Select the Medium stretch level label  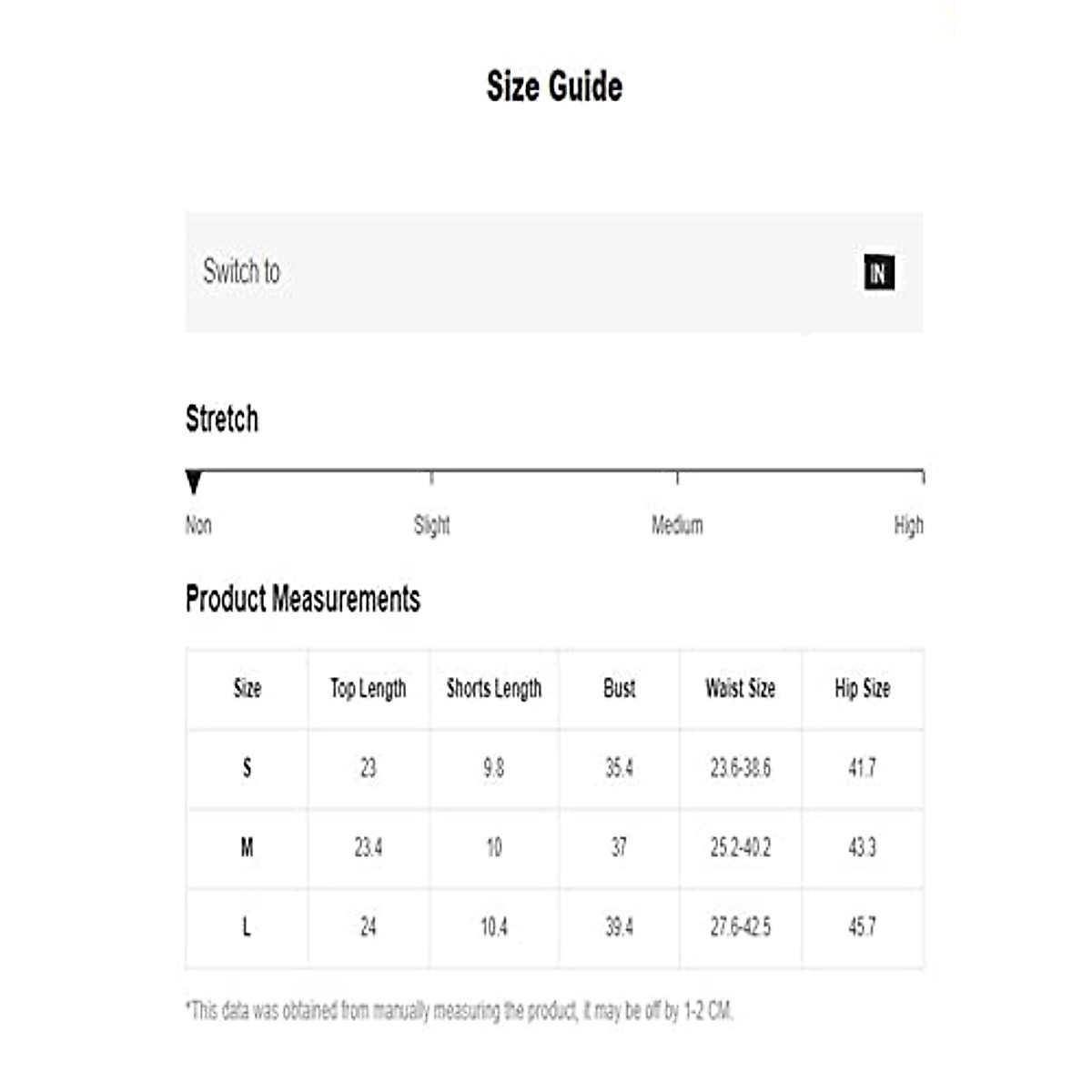pos(677,525)
